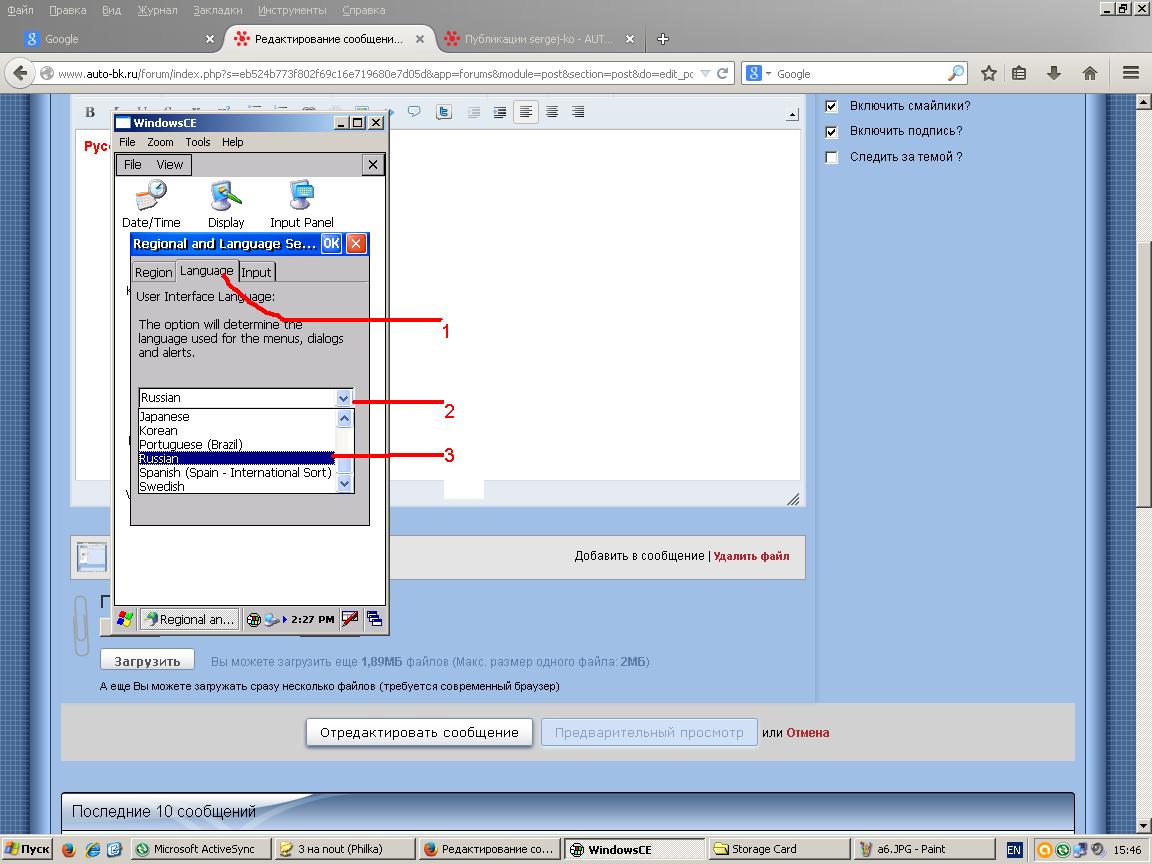Align text right in the editor
Screen dimensions: 1152x864
point(578,112)
